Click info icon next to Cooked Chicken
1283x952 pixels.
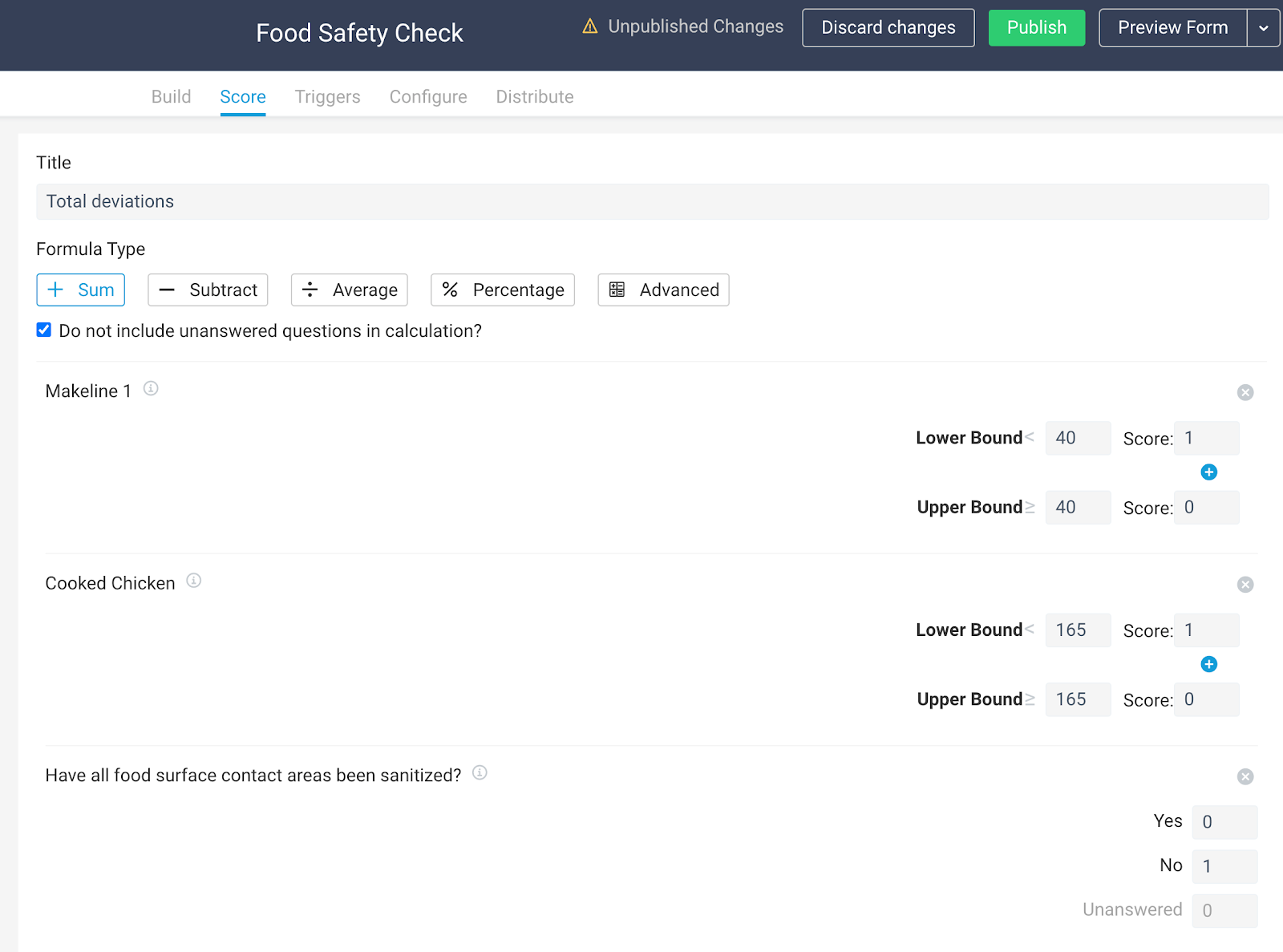coord(194,581)
